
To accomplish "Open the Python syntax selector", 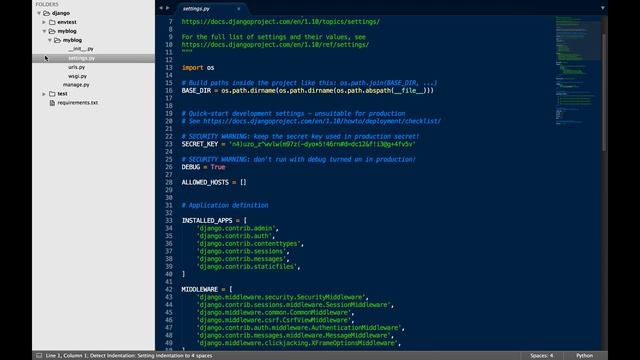I will pyautogui.click(x=584, y=356).
